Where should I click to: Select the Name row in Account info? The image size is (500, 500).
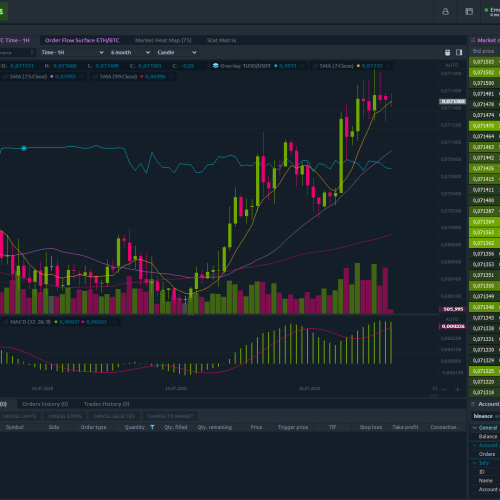click(485, 480)
